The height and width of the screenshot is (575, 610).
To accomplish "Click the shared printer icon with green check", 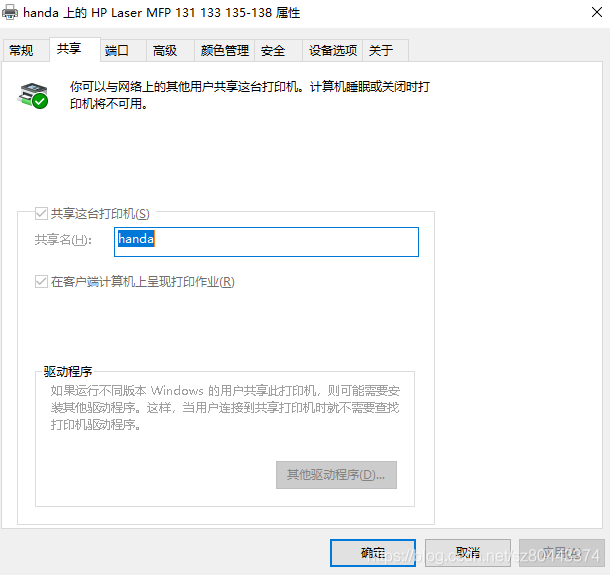I will [x=33, y=95].
